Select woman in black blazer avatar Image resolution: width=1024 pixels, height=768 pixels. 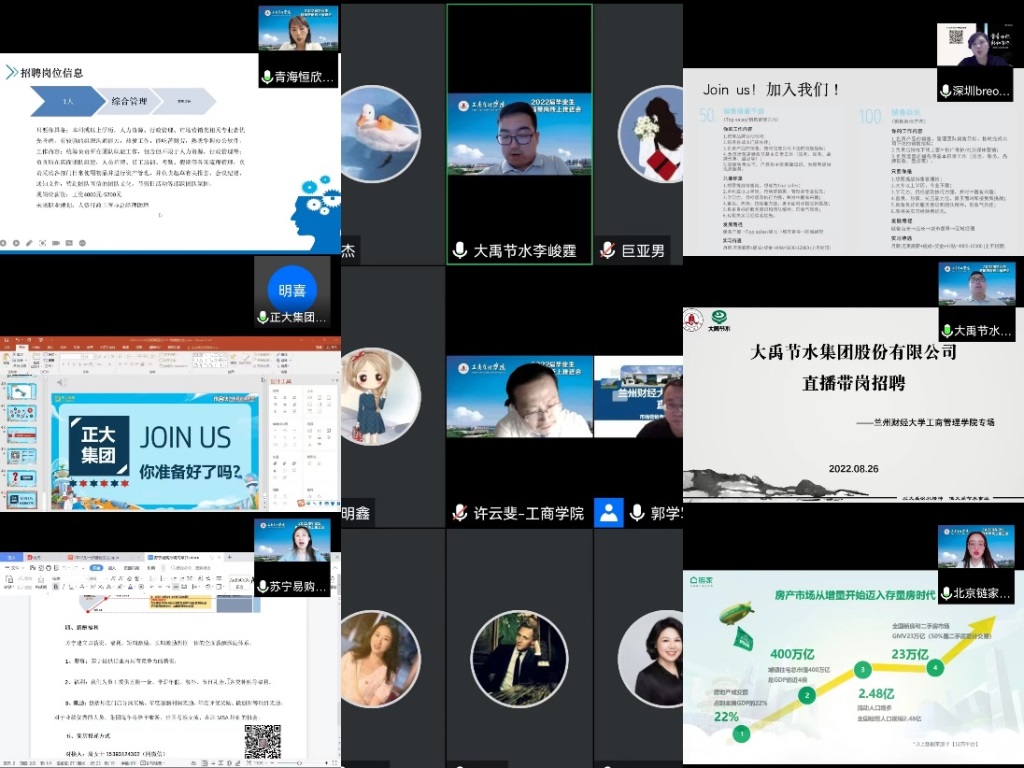coord(652,658)
